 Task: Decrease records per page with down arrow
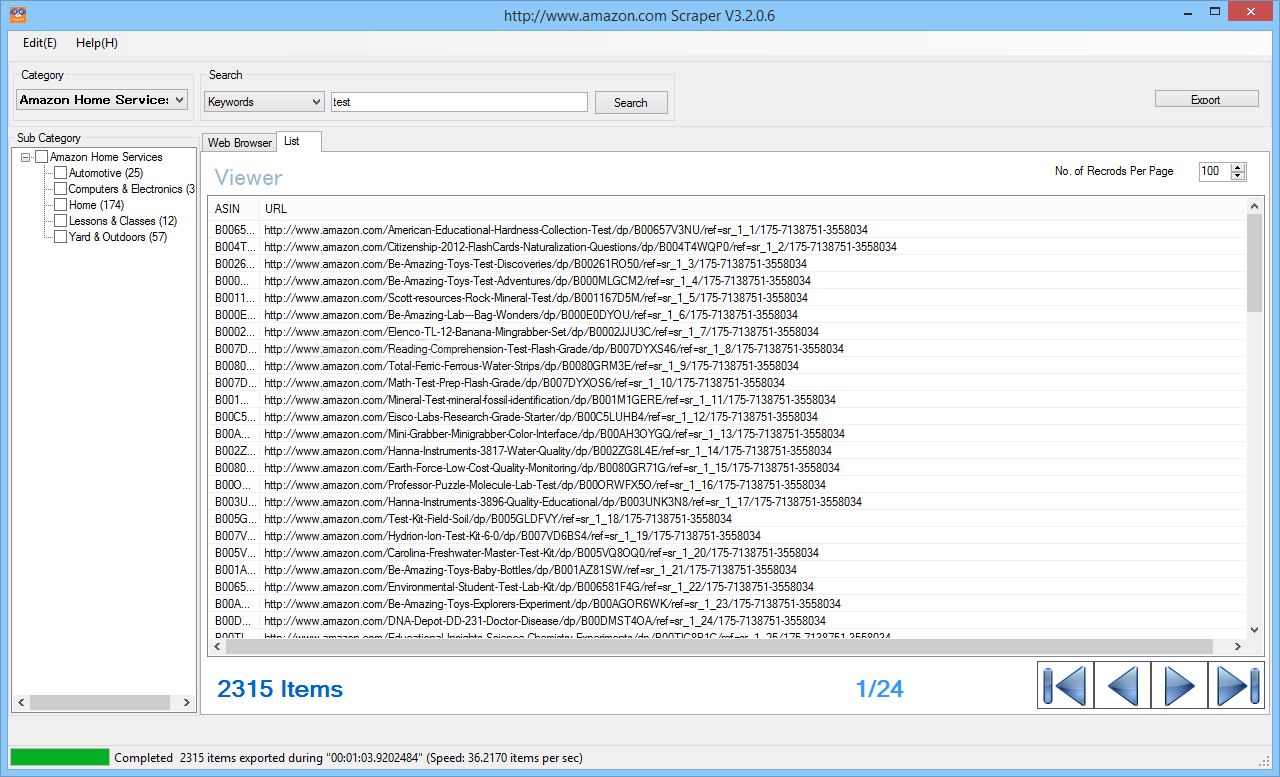pyautogui.click(x=1239, y=176)
